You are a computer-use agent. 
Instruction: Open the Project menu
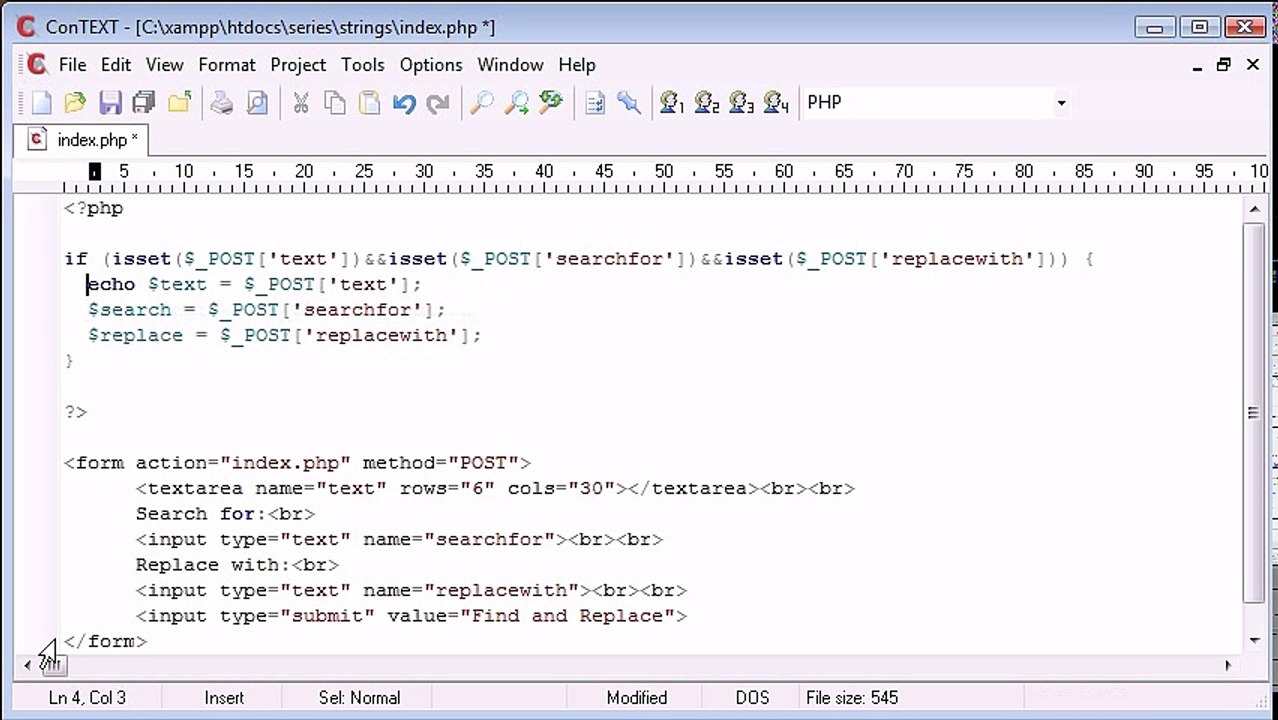coord(298,65)
